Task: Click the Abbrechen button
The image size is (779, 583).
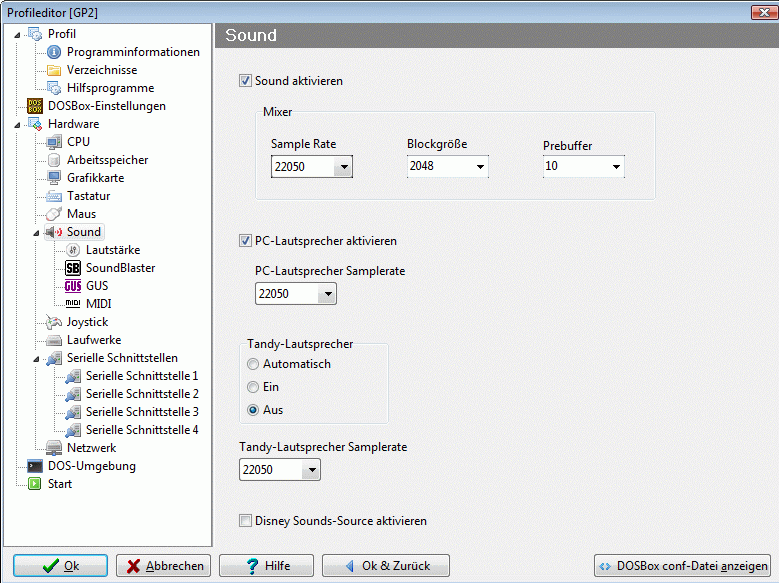Action: pyautogui.click(x=163, y=566)
